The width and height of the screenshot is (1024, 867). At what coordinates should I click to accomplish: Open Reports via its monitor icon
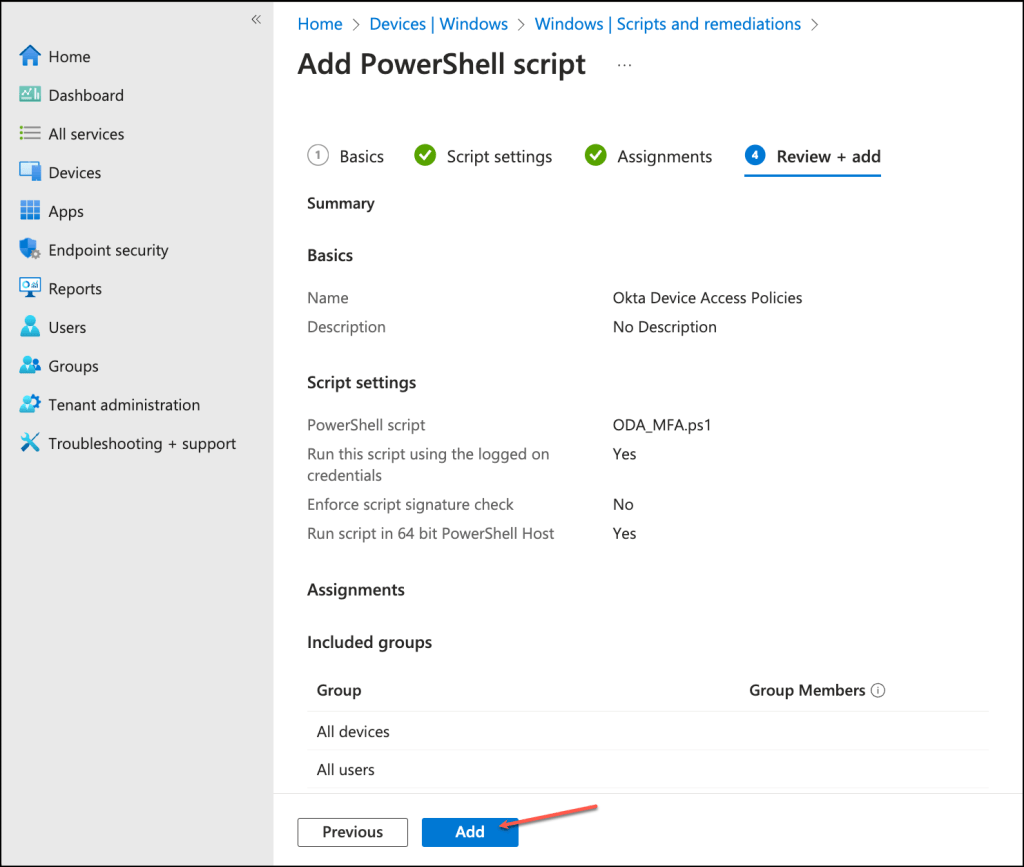pos(30,288)
